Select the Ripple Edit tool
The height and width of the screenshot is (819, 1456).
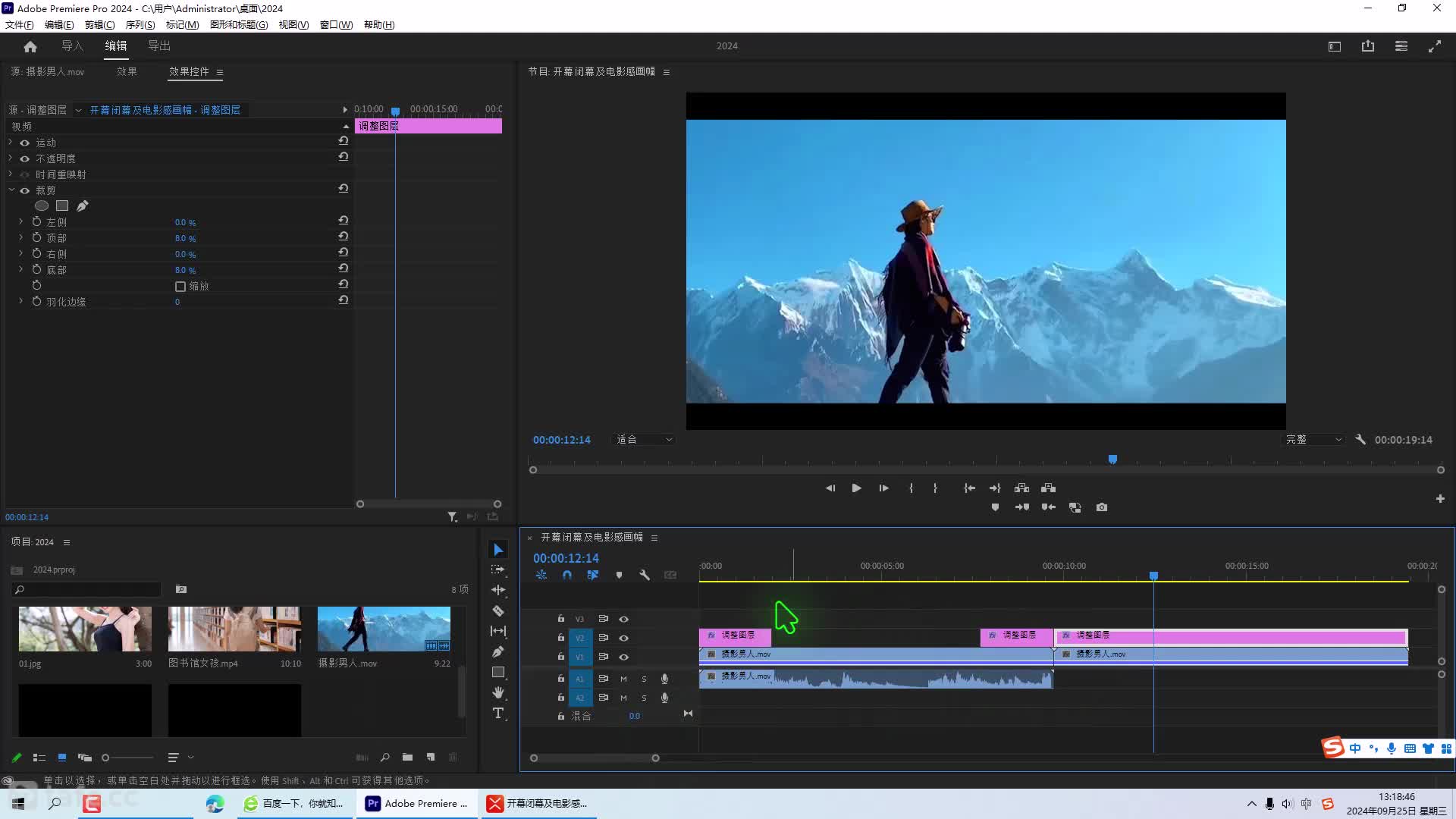[x=498, y=590]
